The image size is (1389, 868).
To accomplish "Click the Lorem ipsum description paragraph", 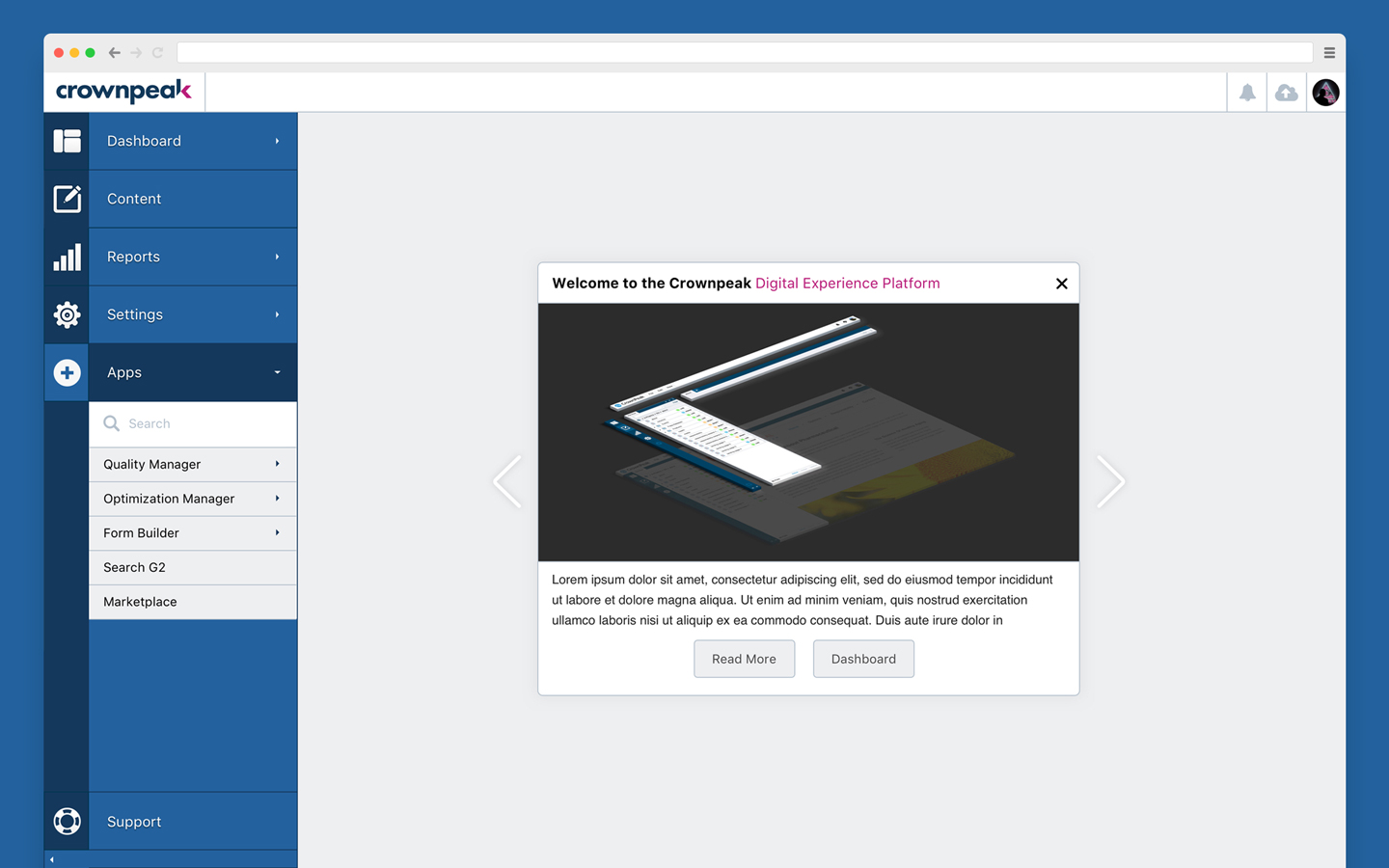I will [x=803, y=600].
